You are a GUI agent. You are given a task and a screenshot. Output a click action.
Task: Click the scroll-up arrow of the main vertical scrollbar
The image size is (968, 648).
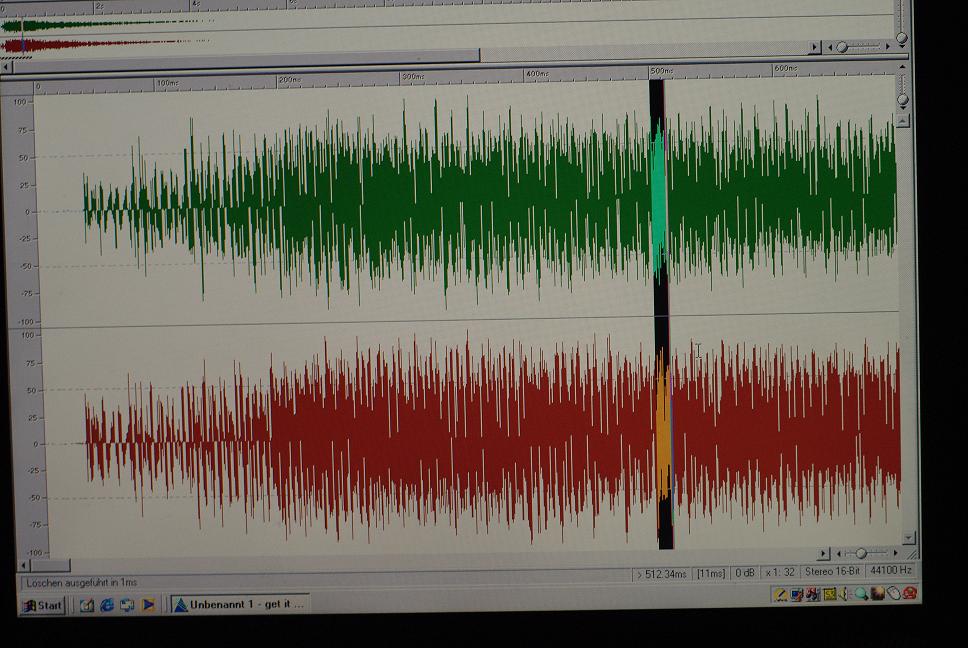pyautogui.click(x=903, y=121)
